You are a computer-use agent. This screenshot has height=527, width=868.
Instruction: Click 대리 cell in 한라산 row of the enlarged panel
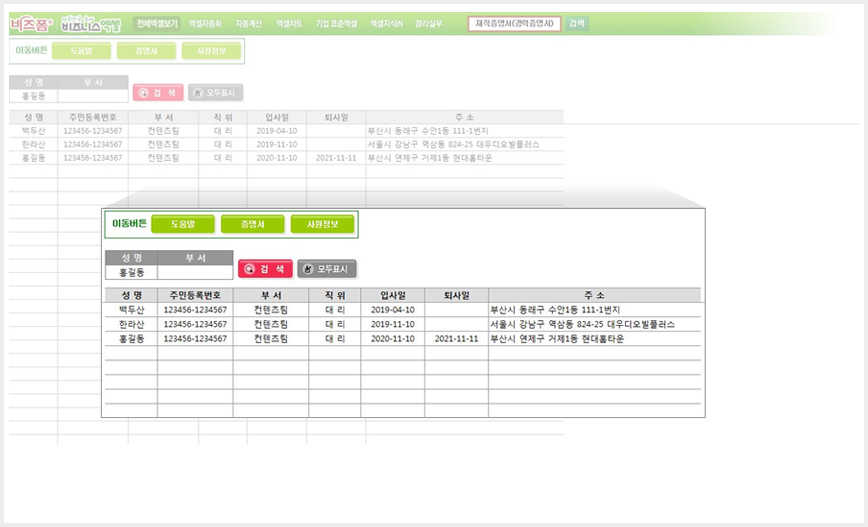point(334,324)
